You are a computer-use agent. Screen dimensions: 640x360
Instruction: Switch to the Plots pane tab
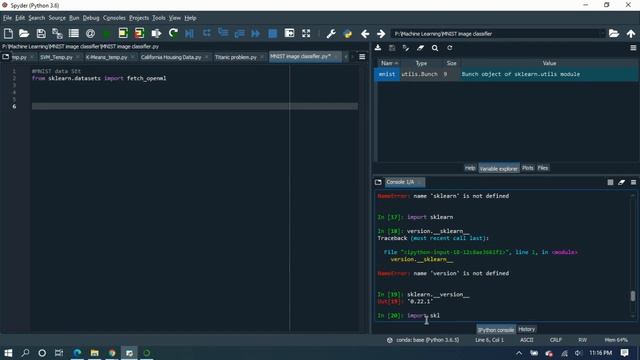[527, 168]
